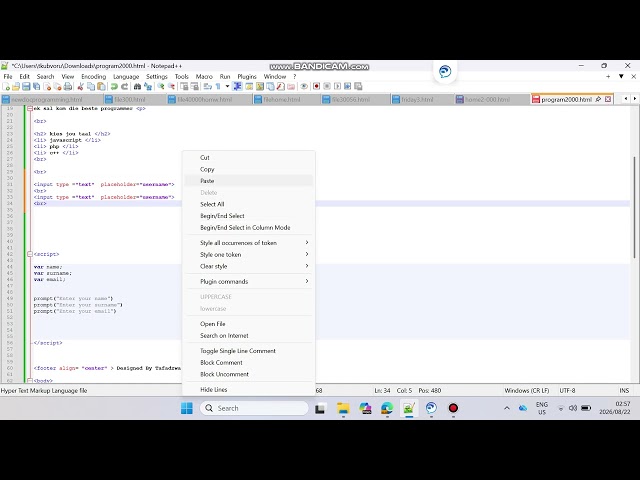
Task: Save the current file using the toolbar
Action: pos(26,87)
